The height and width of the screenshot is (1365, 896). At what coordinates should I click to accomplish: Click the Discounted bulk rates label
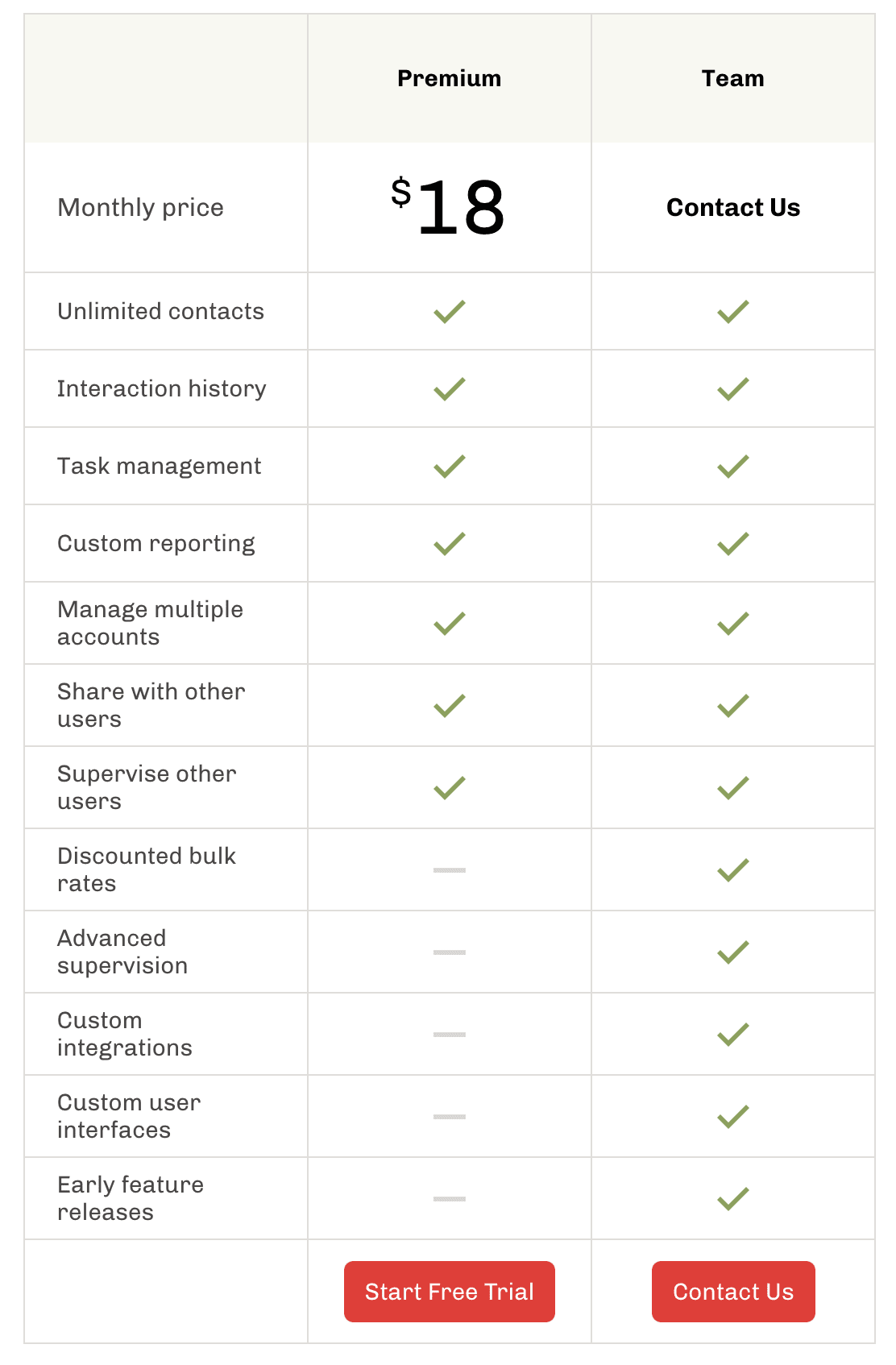(146, 869)
